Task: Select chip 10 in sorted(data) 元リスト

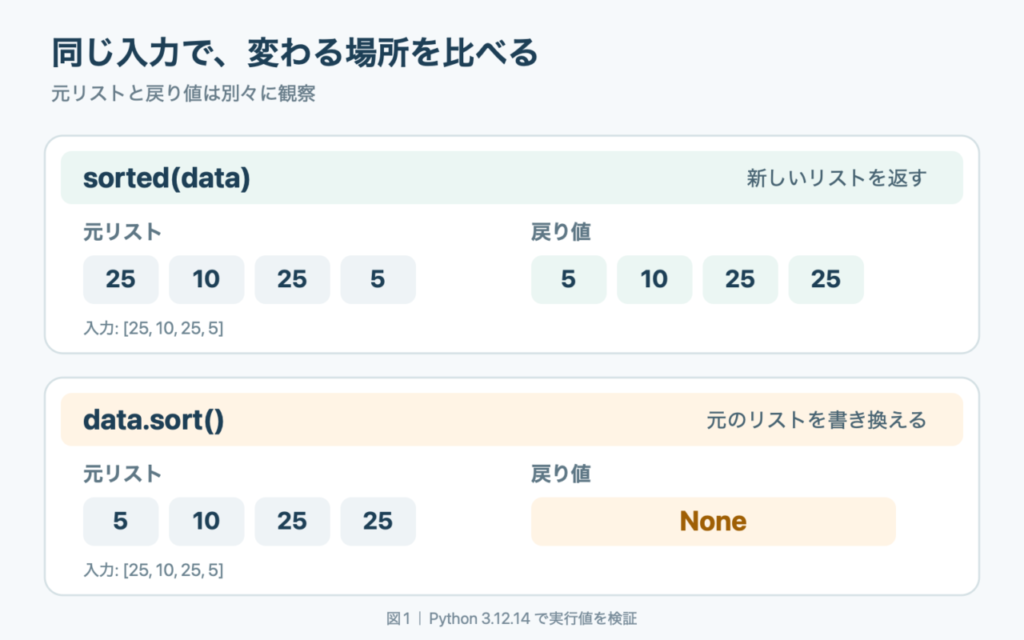Action: tap(206, 280)
